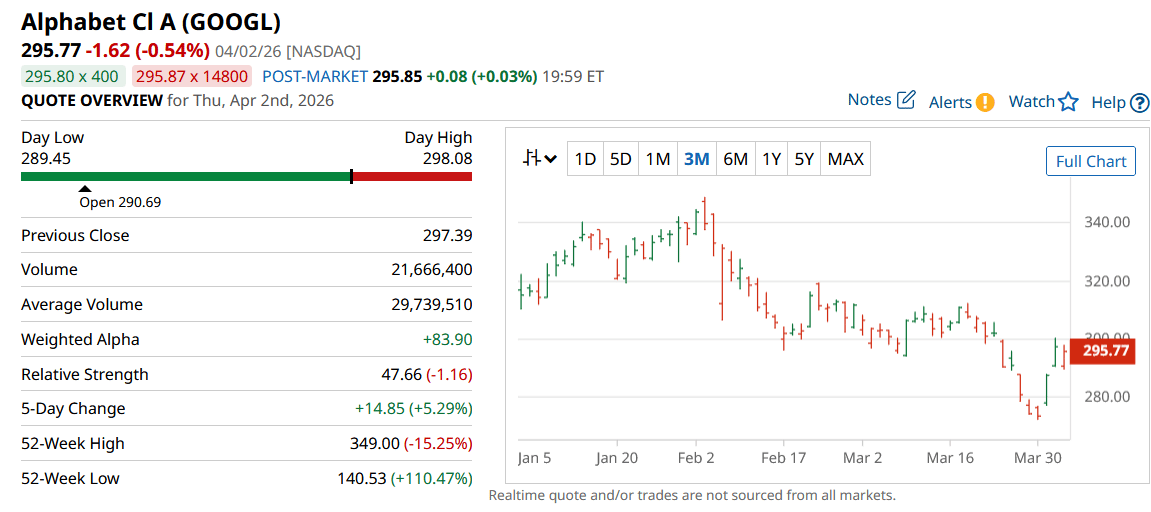The height and width of the screenshot is (512, 1151).
Task: Click the Notes link
Action: 870,100
